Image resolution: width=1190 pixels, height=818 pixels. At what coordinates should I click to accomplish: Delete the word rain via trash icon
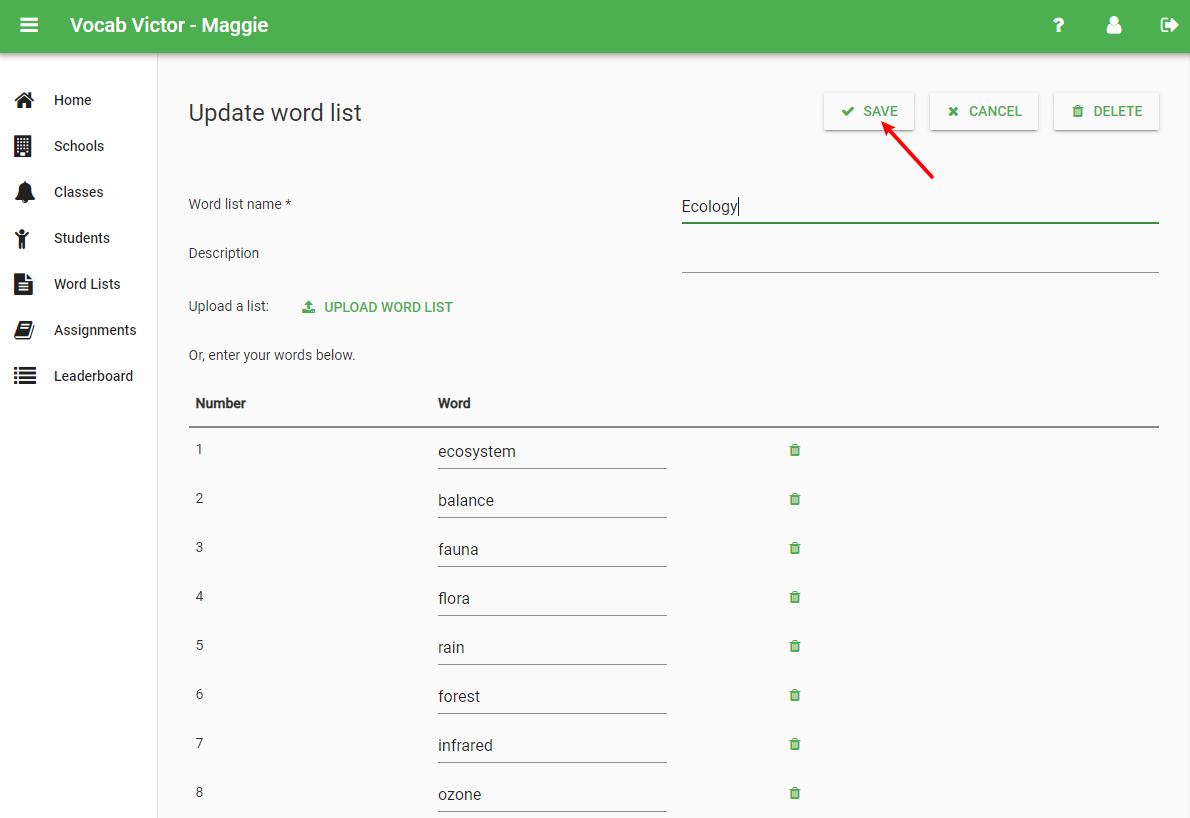[x=795, y=646]
